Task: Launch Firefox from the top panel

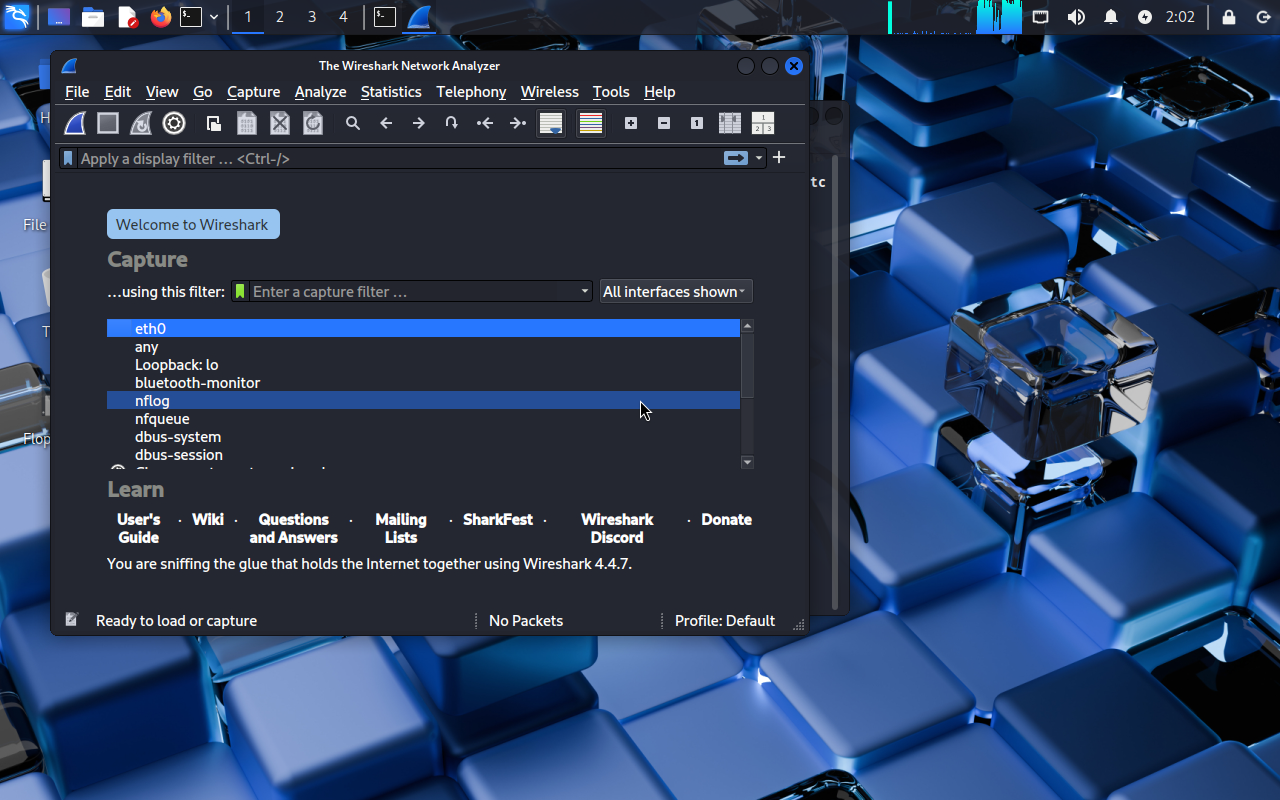Action: 160,17
